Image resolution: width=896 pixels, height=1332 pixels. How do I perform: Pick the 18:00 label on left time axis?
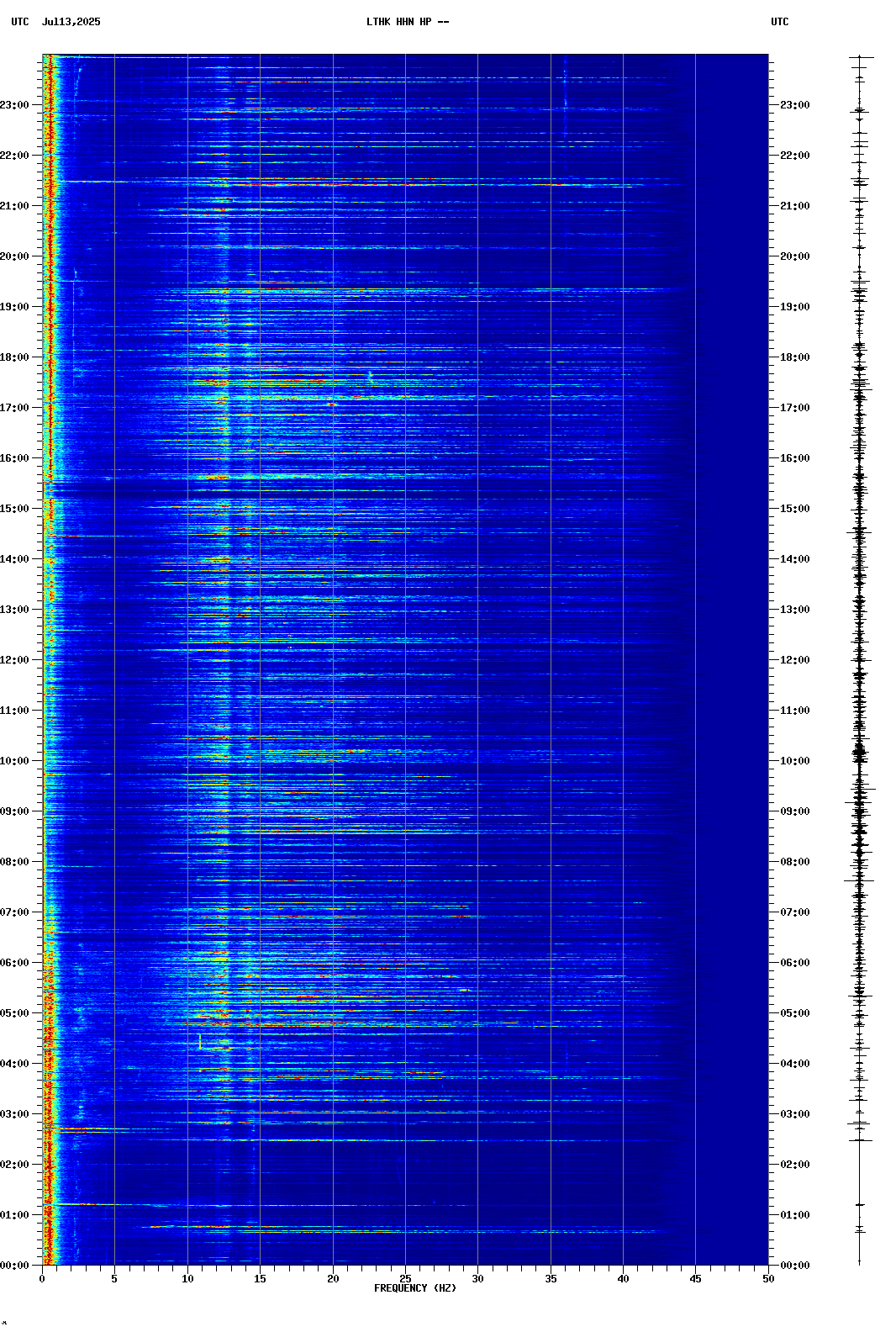[14, 357]
